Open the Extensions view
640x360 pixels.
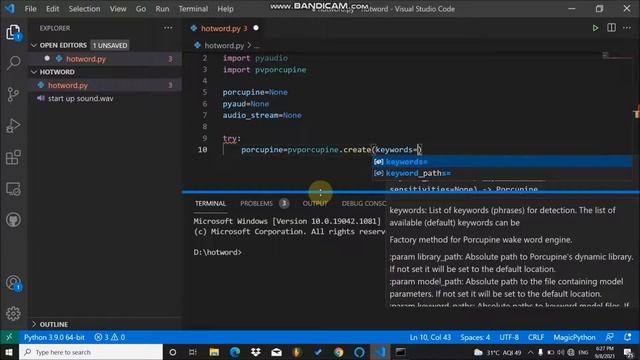click(13, 157)
